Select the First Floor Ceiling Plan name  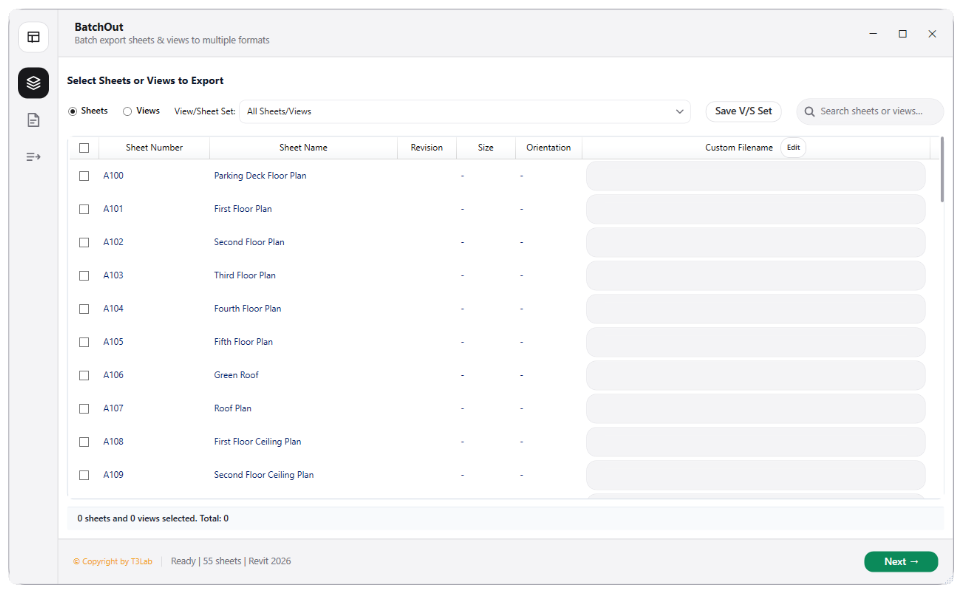258,442
